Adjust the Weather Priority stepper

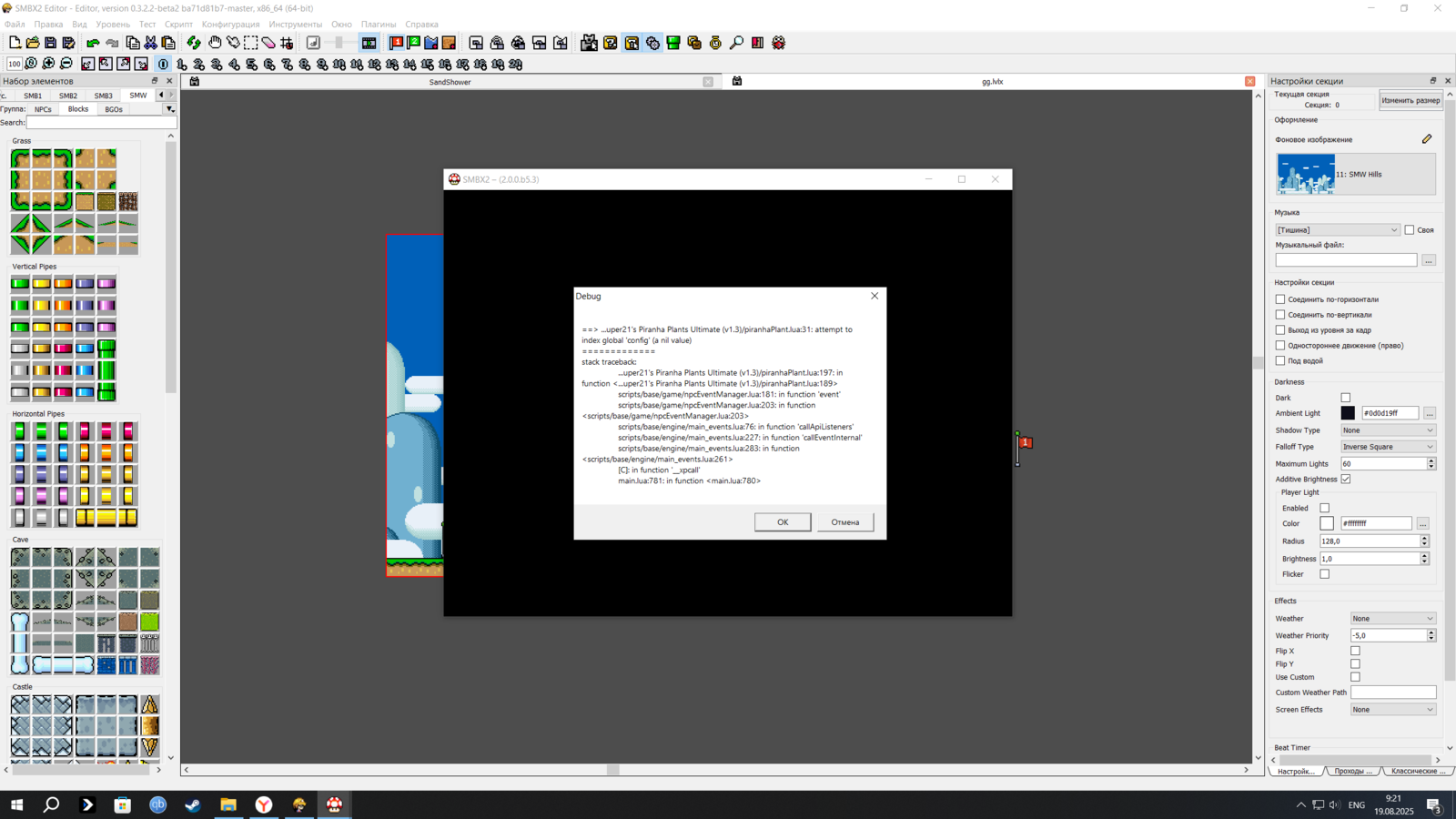tap(1431, 636)
